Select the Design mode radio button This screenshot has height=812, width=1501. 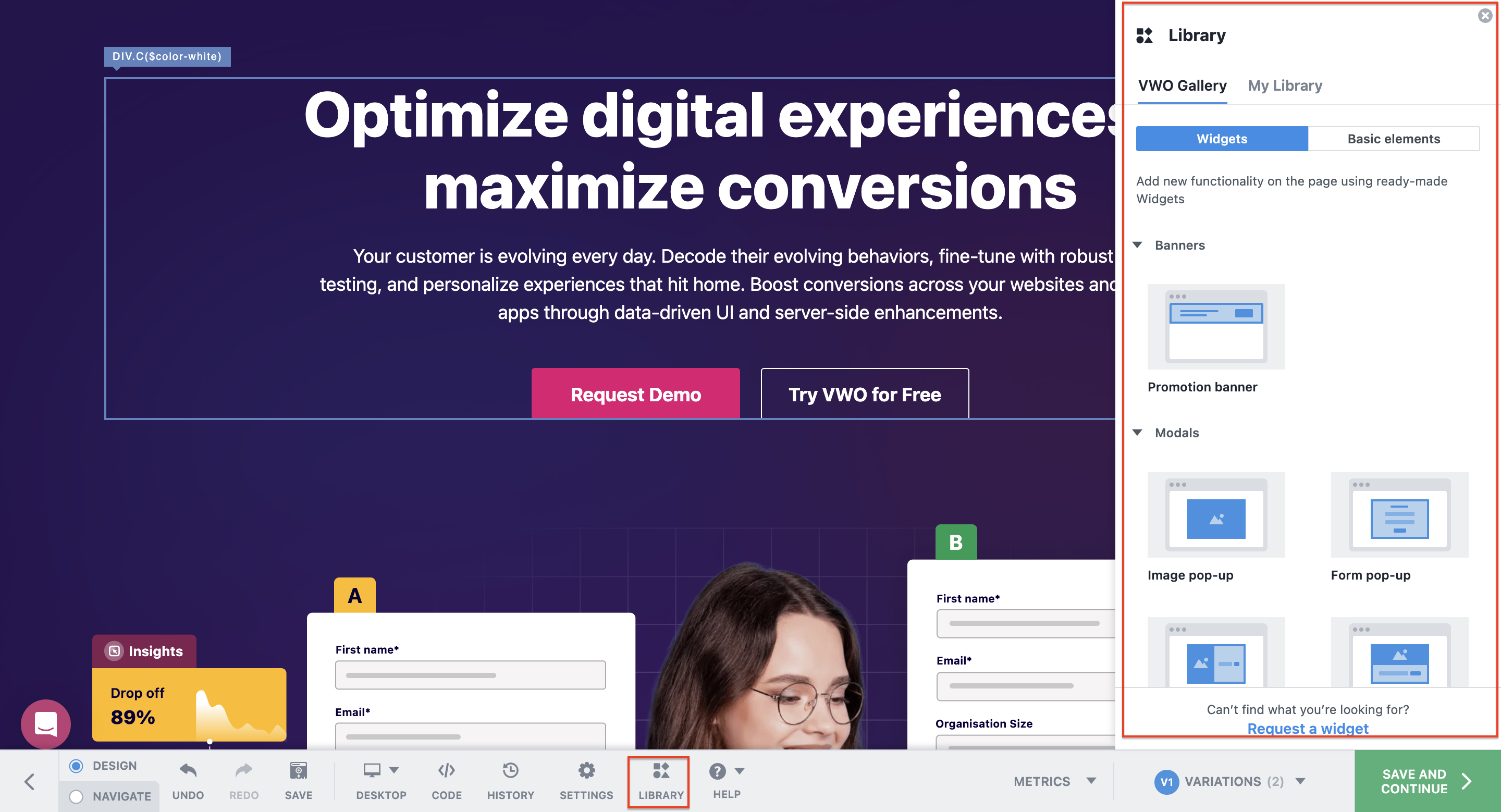(x=76, y=766)
